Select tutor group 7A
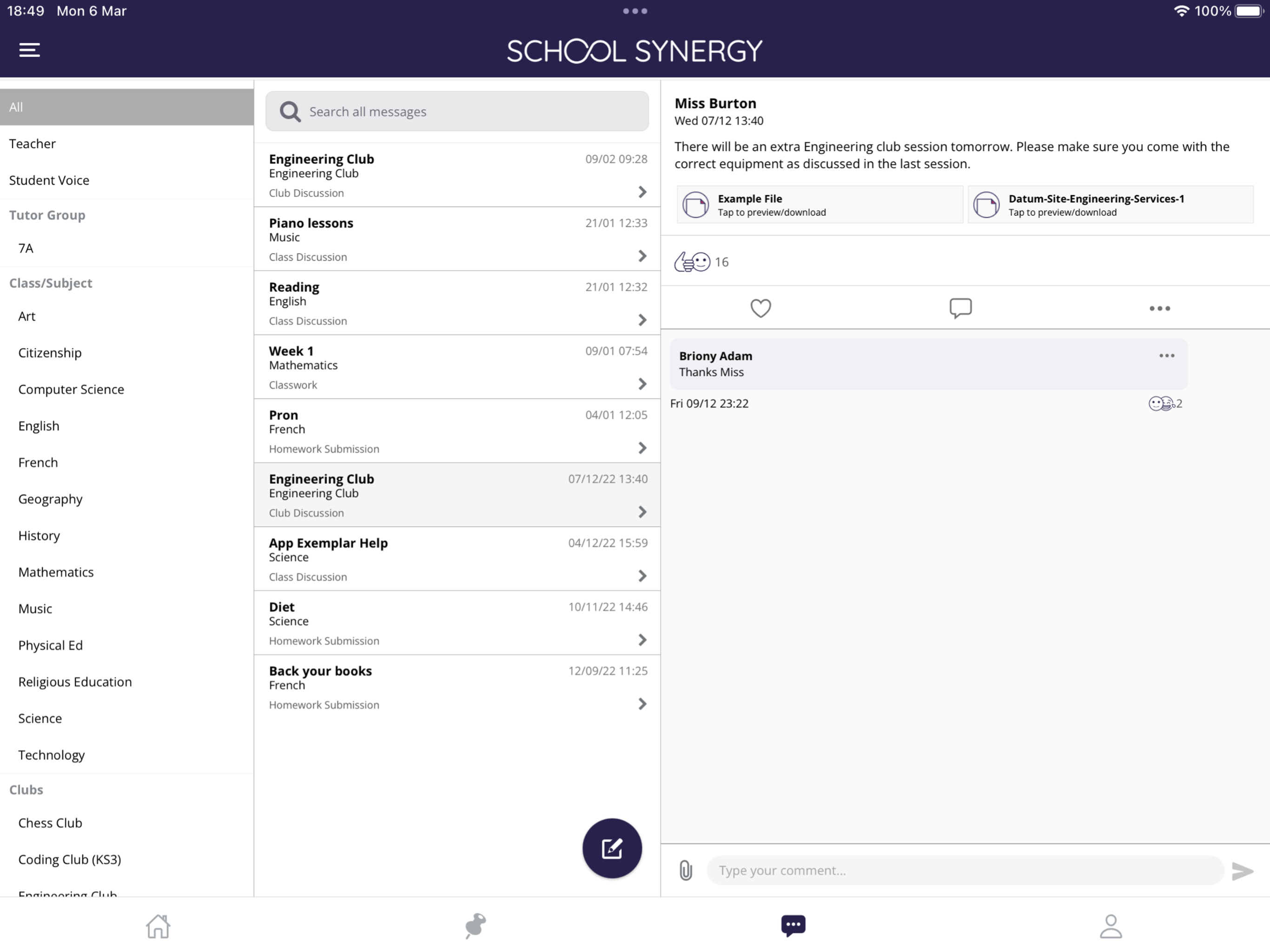1270x952 pixels. tap(127, 248)
